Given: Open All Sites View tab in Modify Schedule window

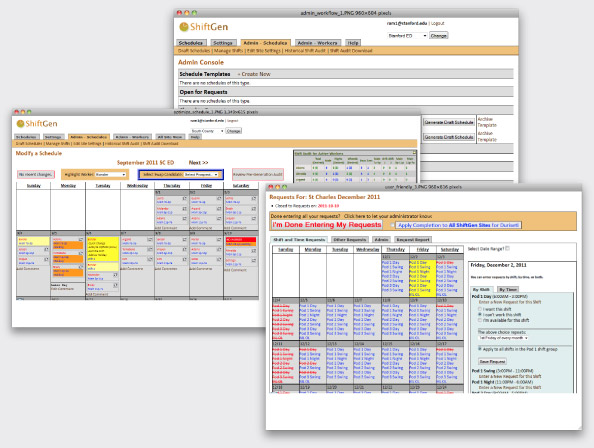Looking at the screenshot, I should click(x=170, y=137).
